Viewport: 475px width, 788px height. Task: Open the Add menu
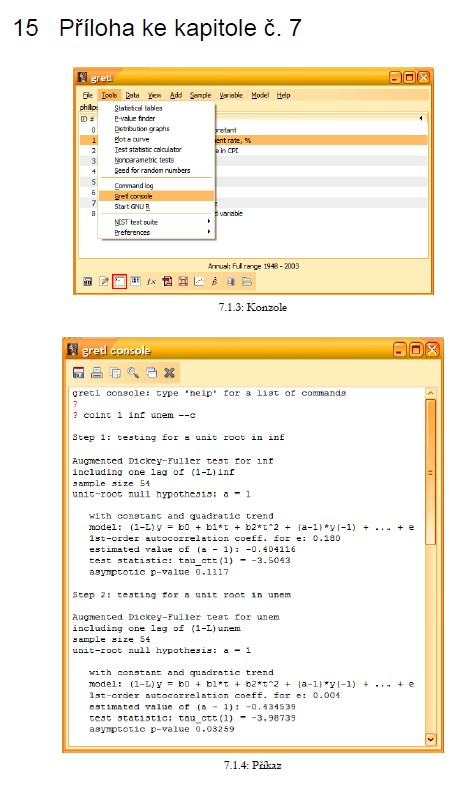(x=176, y=95)
